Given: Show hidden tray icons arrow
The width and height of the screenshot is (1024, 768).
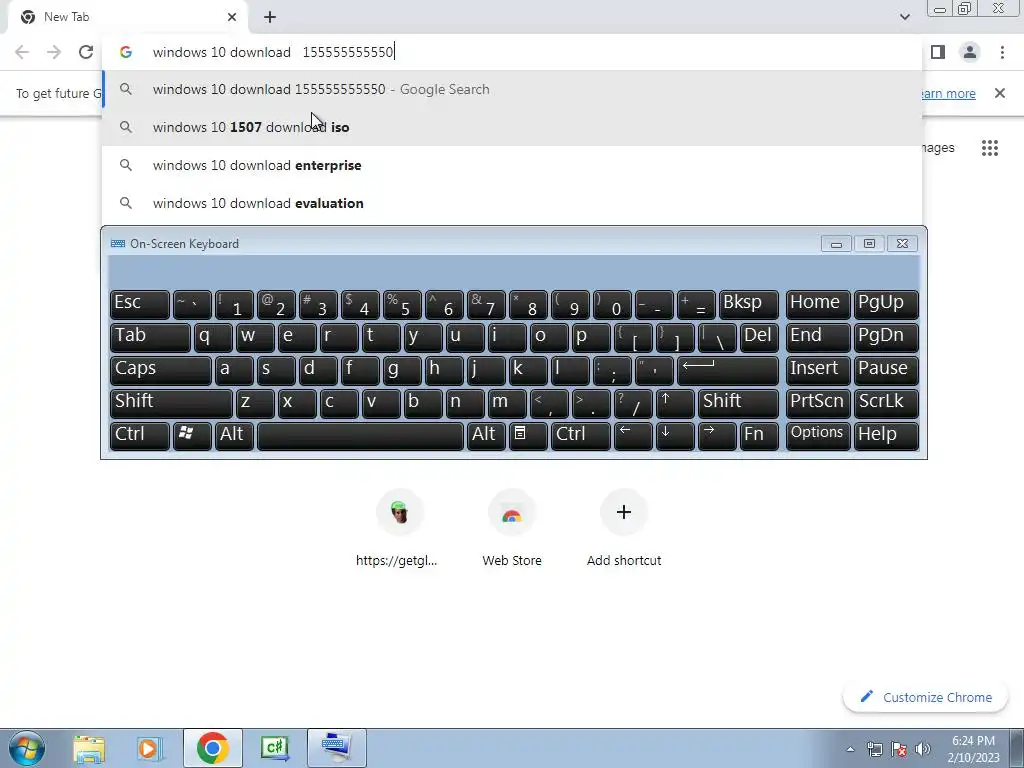Looking at the screenshot, I should pos(850,749).
